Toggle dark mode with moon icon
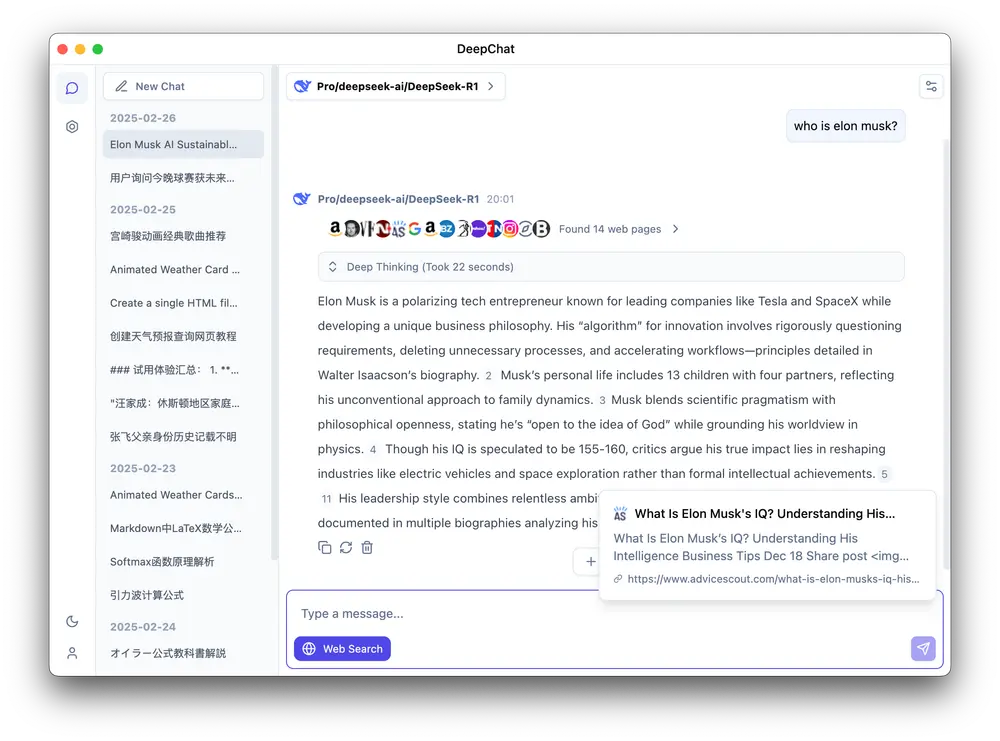The height and width of the screenshot is (741, 1000). 72,621
